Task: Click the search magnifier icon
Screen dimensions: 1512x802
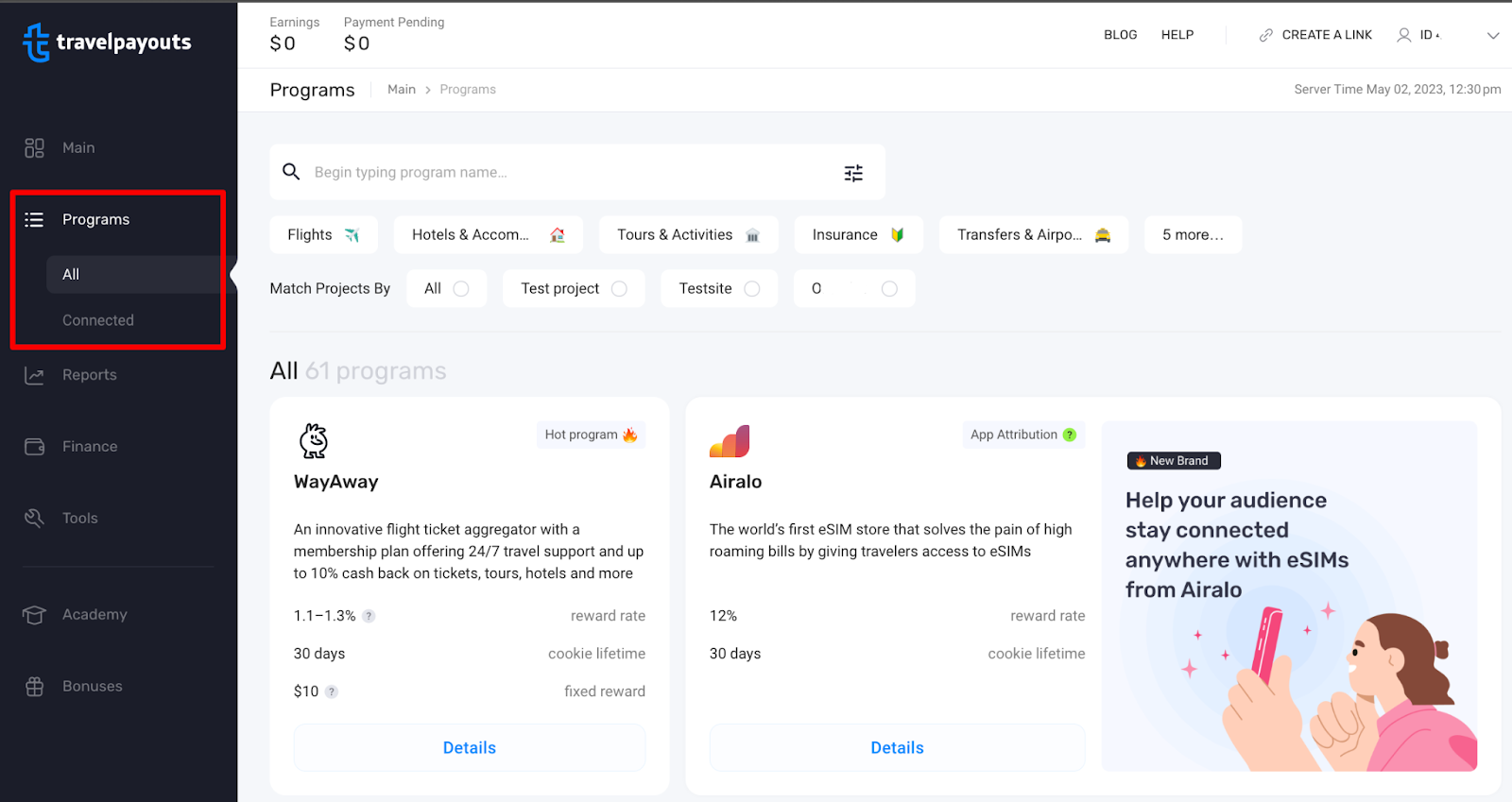Action: coord(291,172)
